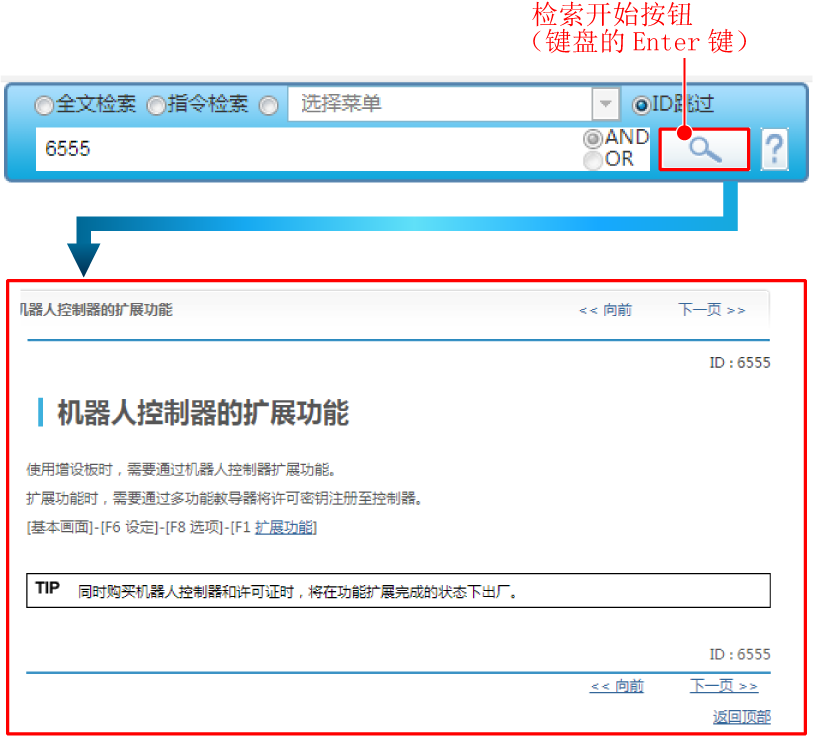Screen dimensions: 813x744
Task: Select the AND search operator
Action: (593, 138)
